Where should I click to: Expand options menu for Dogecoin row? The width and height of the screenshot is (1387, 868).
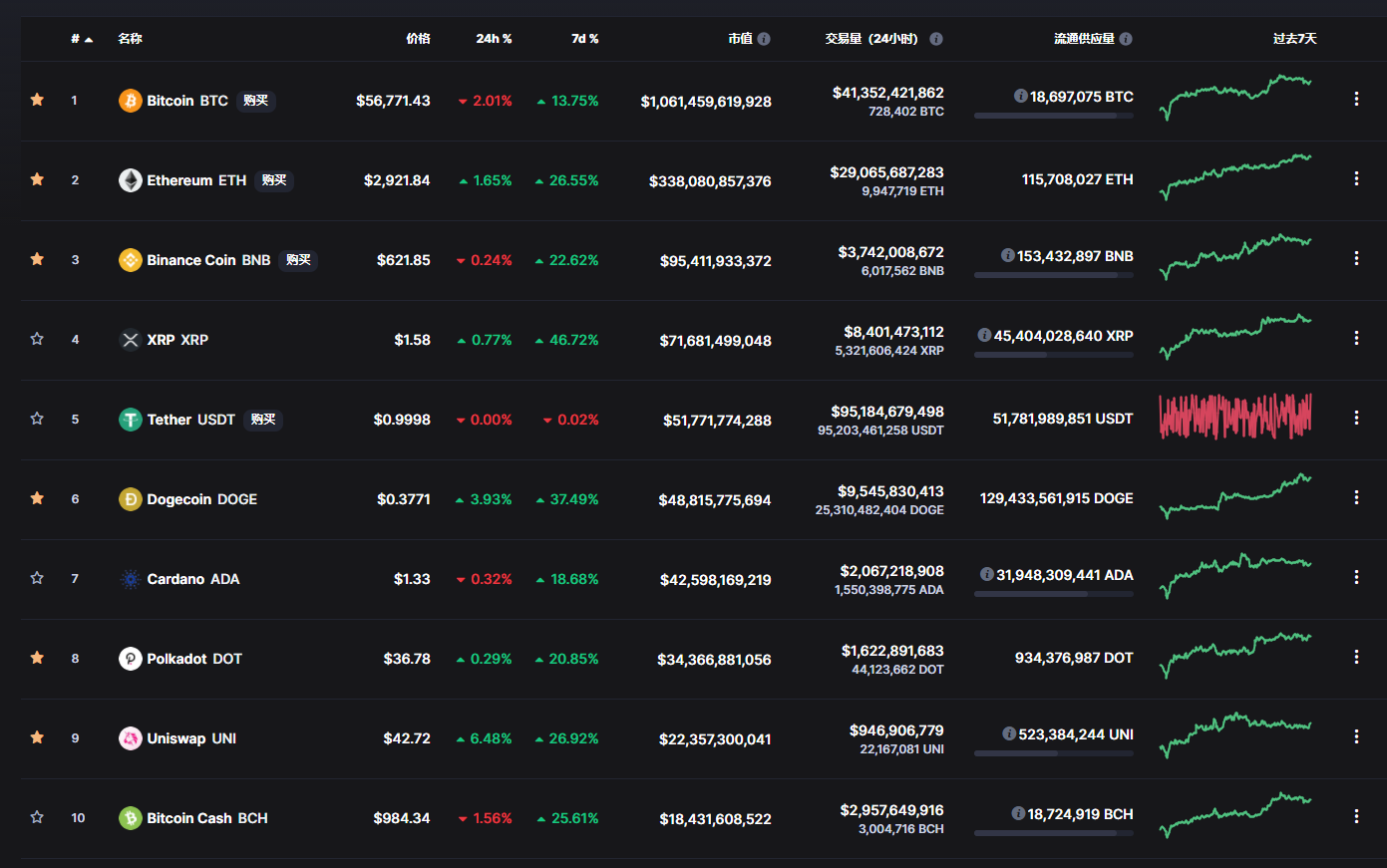pos(1356,497)
